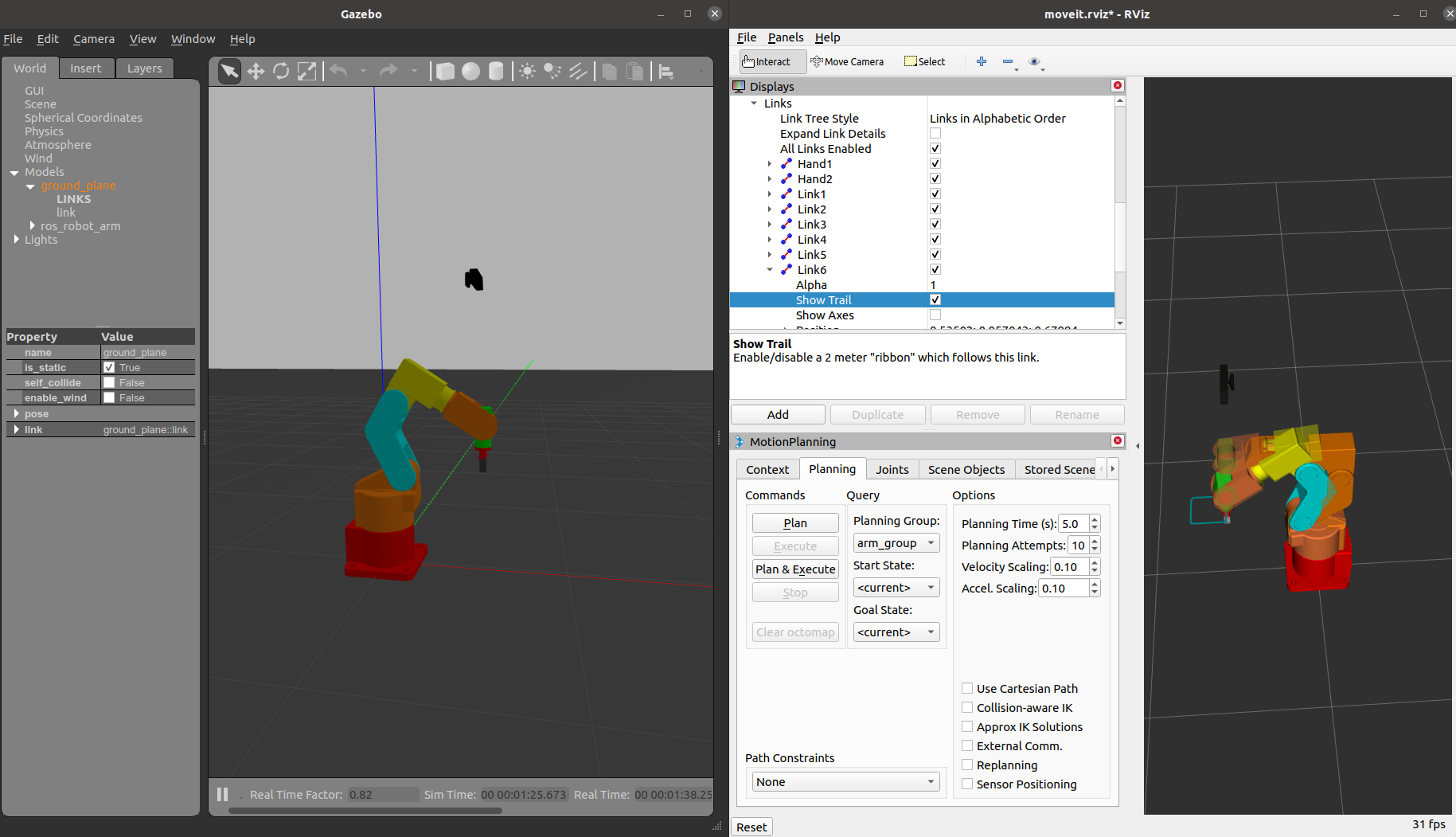Click RViz Move Camera tool
Viewport: 1456px width, 837px height.
(847, 61)
